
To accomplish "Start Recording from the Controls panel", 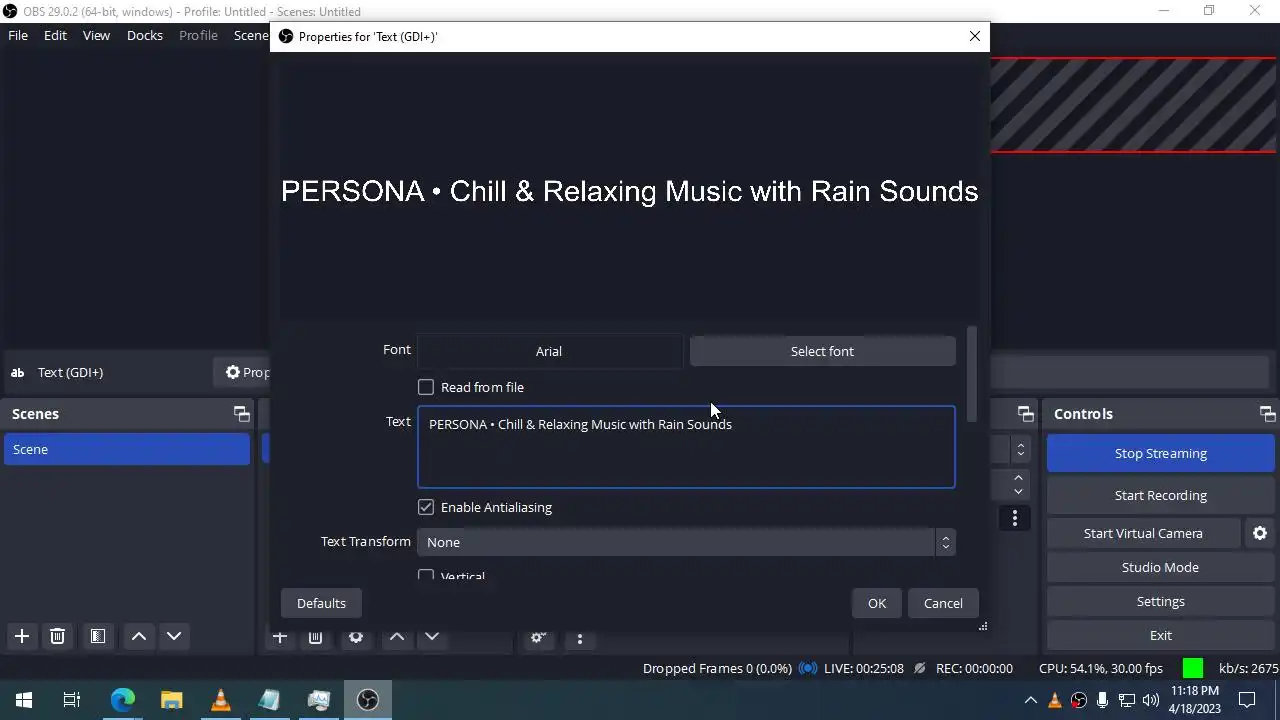I will 1160,495.
